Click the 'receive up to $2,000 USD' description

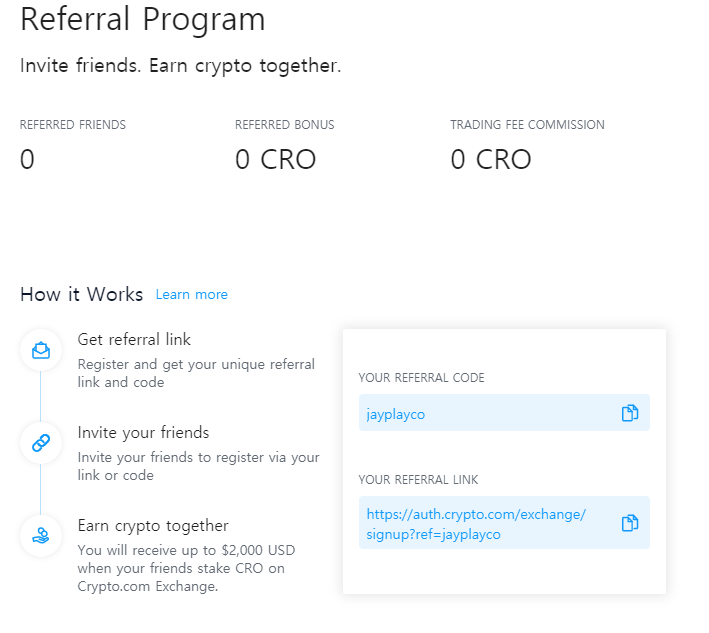pos(186,568)
